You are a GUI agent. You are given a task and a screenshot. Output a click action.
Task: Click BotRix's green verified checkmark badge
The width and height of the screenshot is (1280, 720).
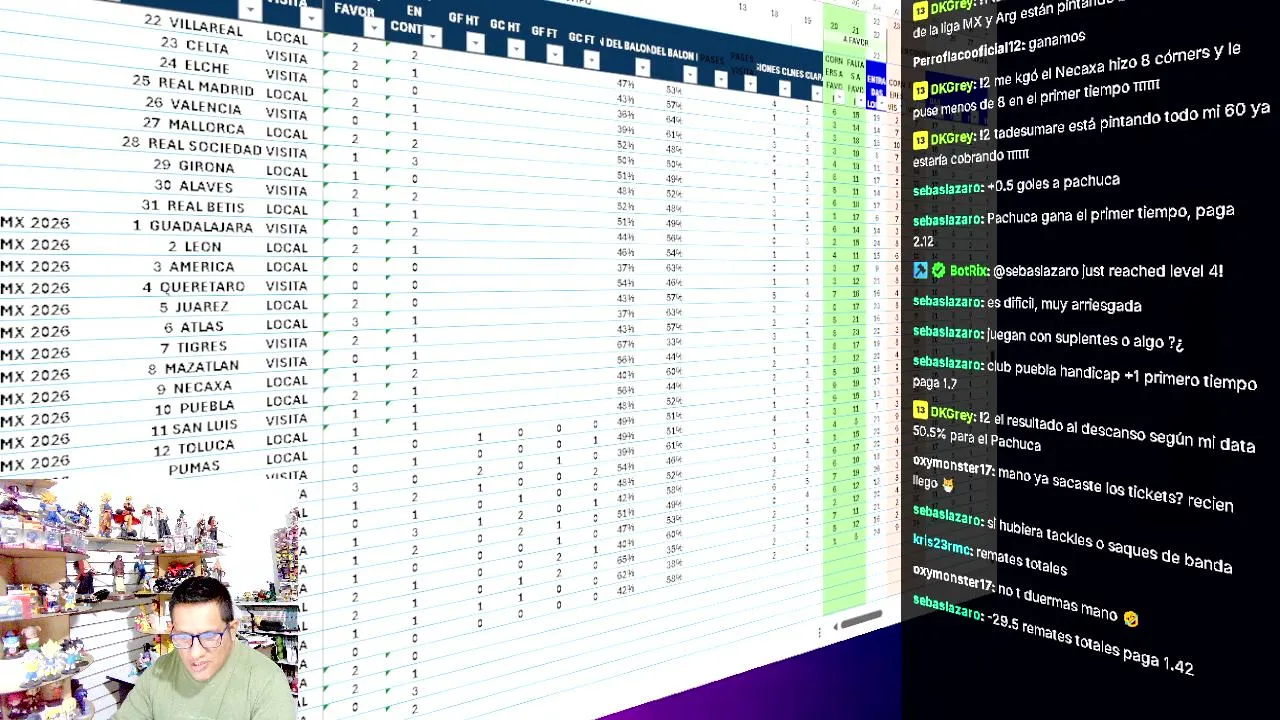[x=938, y=270]
